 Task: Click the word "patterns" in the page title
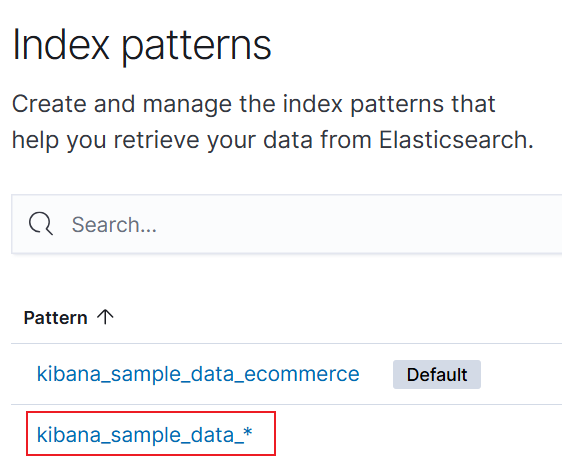pyautogui.click(x=196, y=48)
